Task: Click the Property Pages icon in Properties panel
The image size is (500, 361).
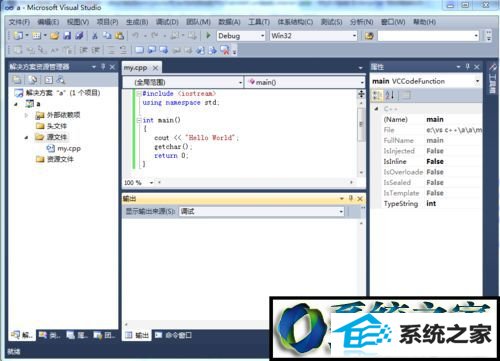Action: tap(406, 96)
